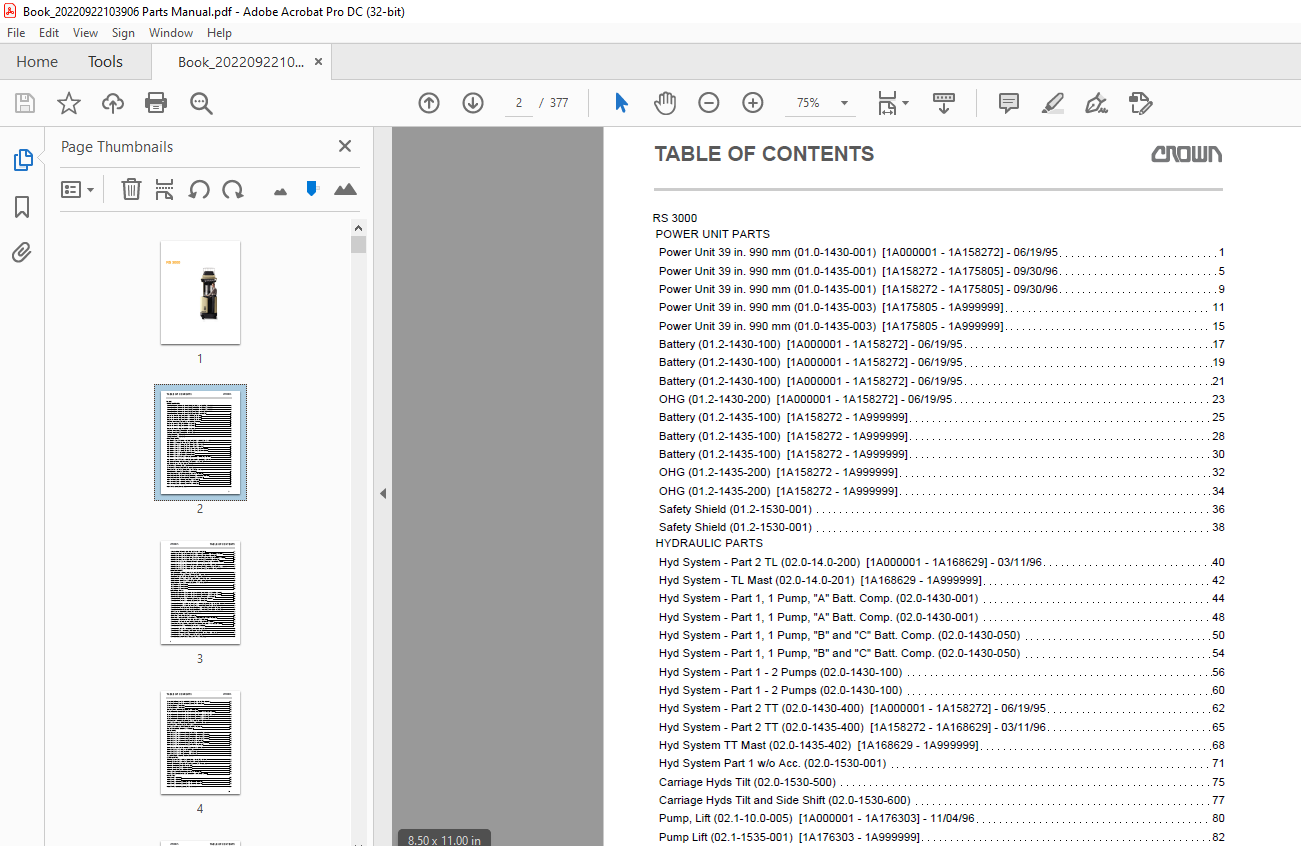Image resolution: width=1301 pixels, height=846 pixels.
Task: Click the fit page width icon
Action: pos(886,103)
